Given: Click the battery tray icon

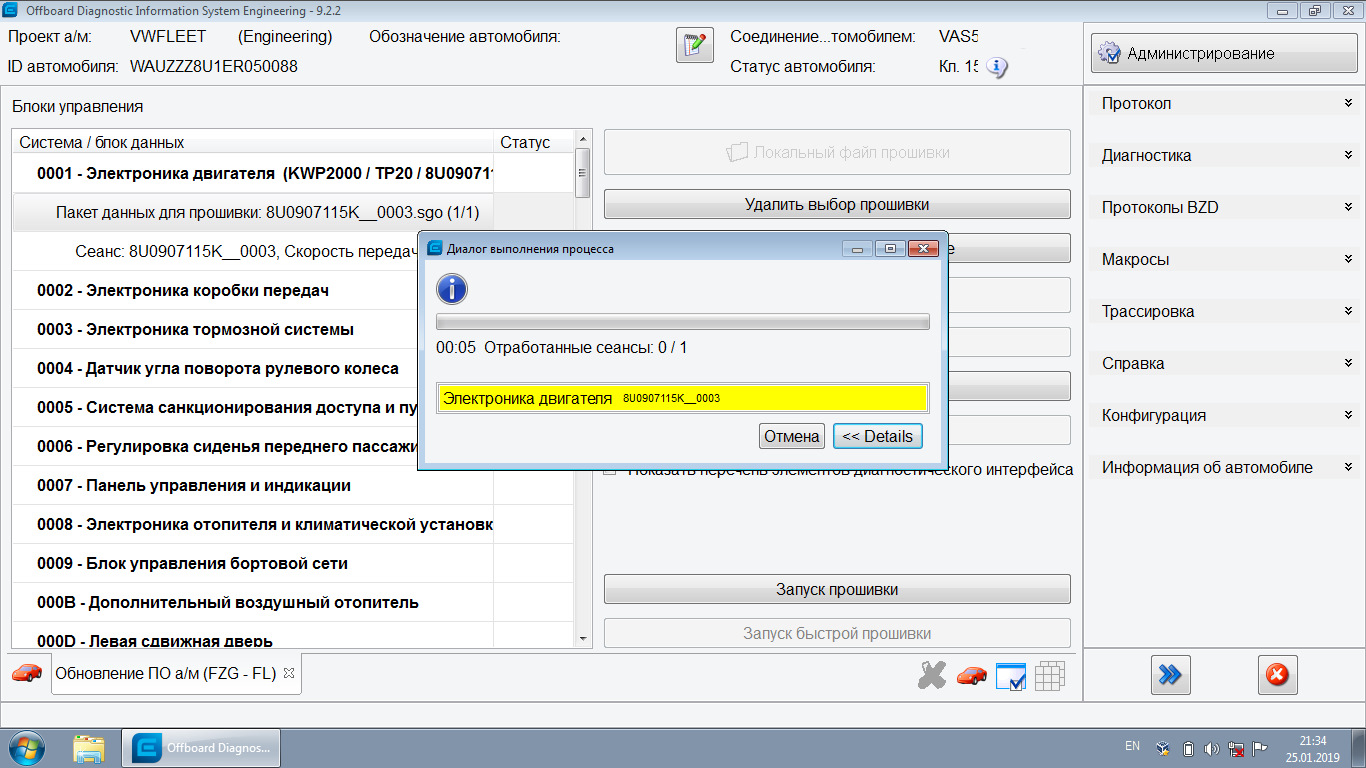Looking at the screenshot, I should pos(1188,748).
